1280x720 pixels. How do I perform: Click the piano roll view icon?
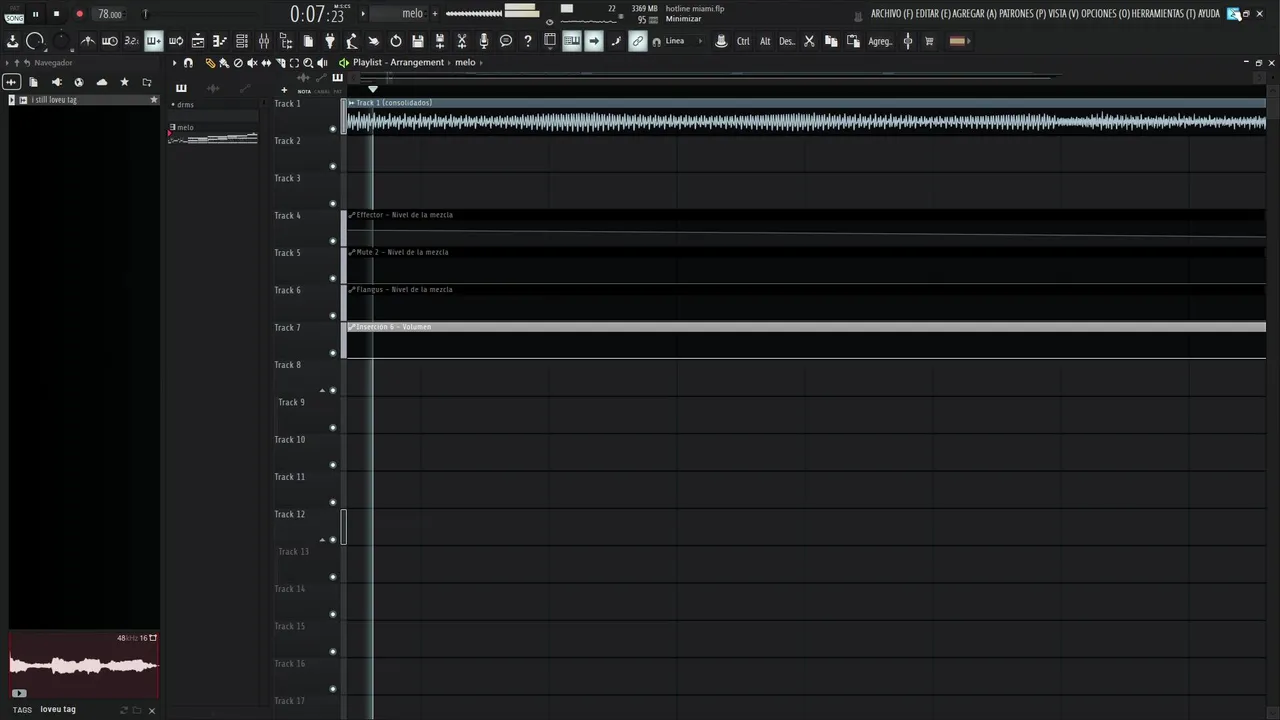coord(220,41)
